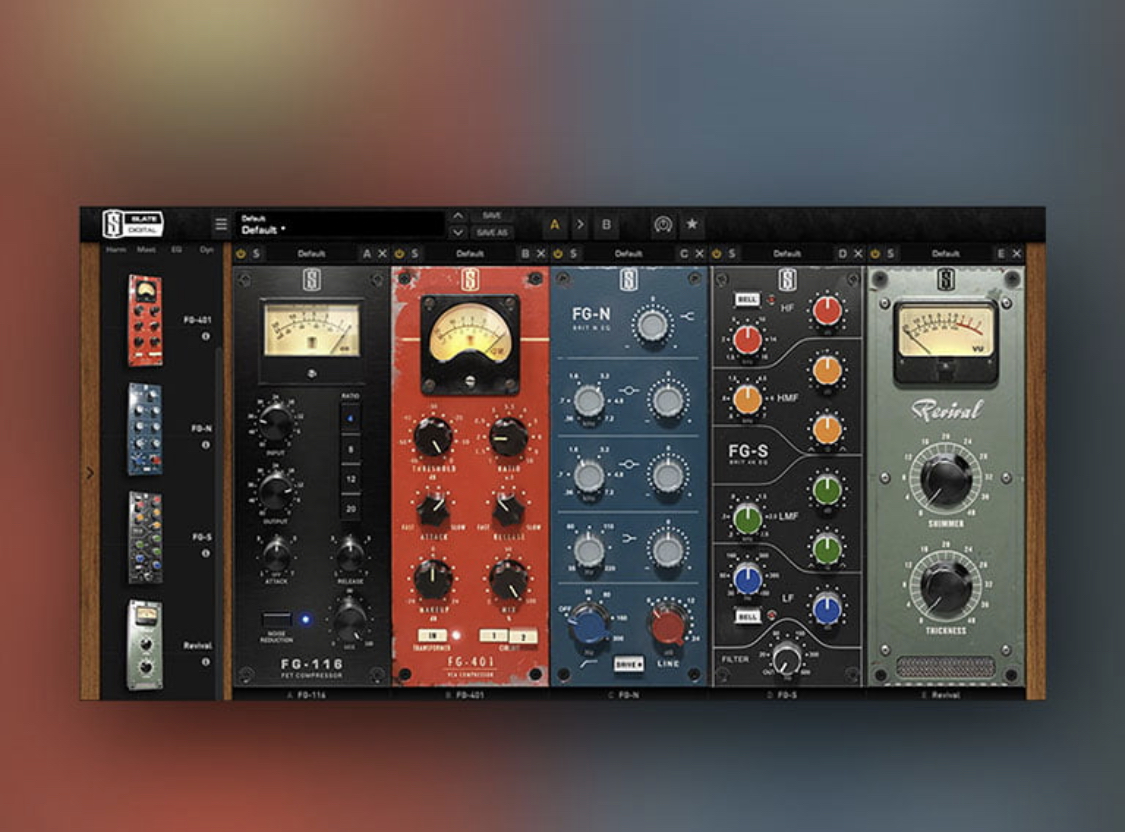Screen dimensions: 1125x832
Task: Switch to Harm category tab
Action: coord(116,250)
